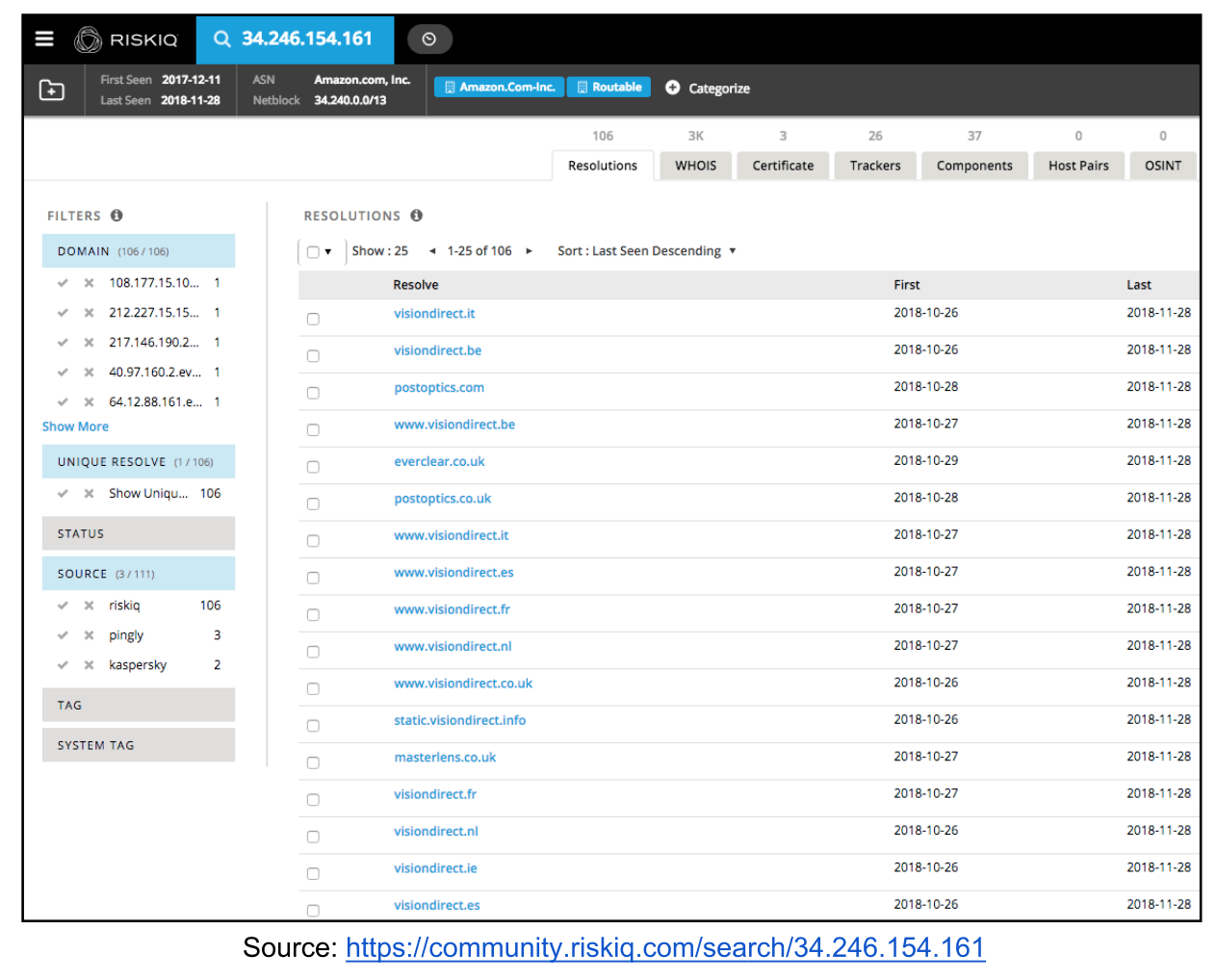Open the community.riskiq.com source link

(665, 948)
